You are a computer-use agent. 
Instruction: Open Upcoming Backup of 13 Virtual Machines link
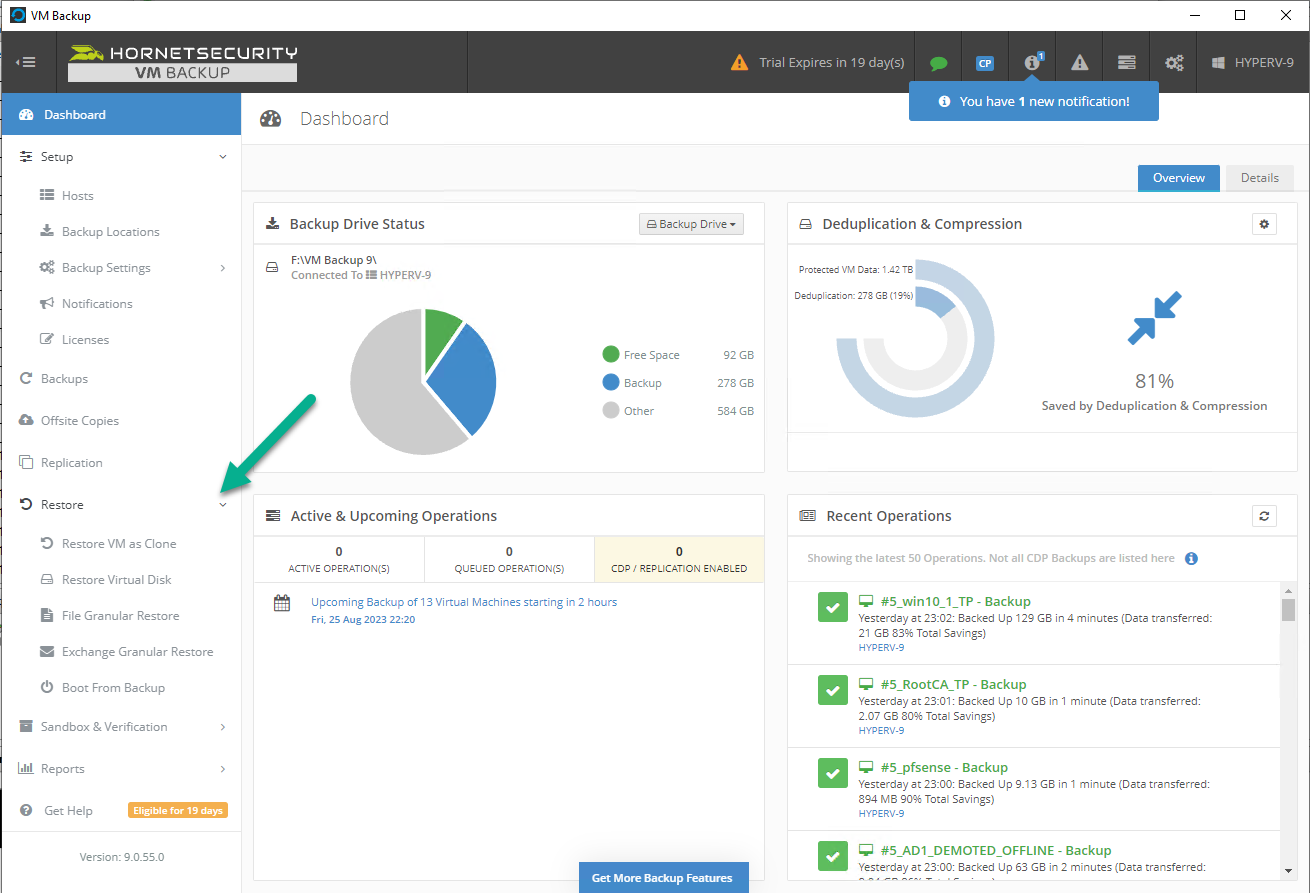464,602
